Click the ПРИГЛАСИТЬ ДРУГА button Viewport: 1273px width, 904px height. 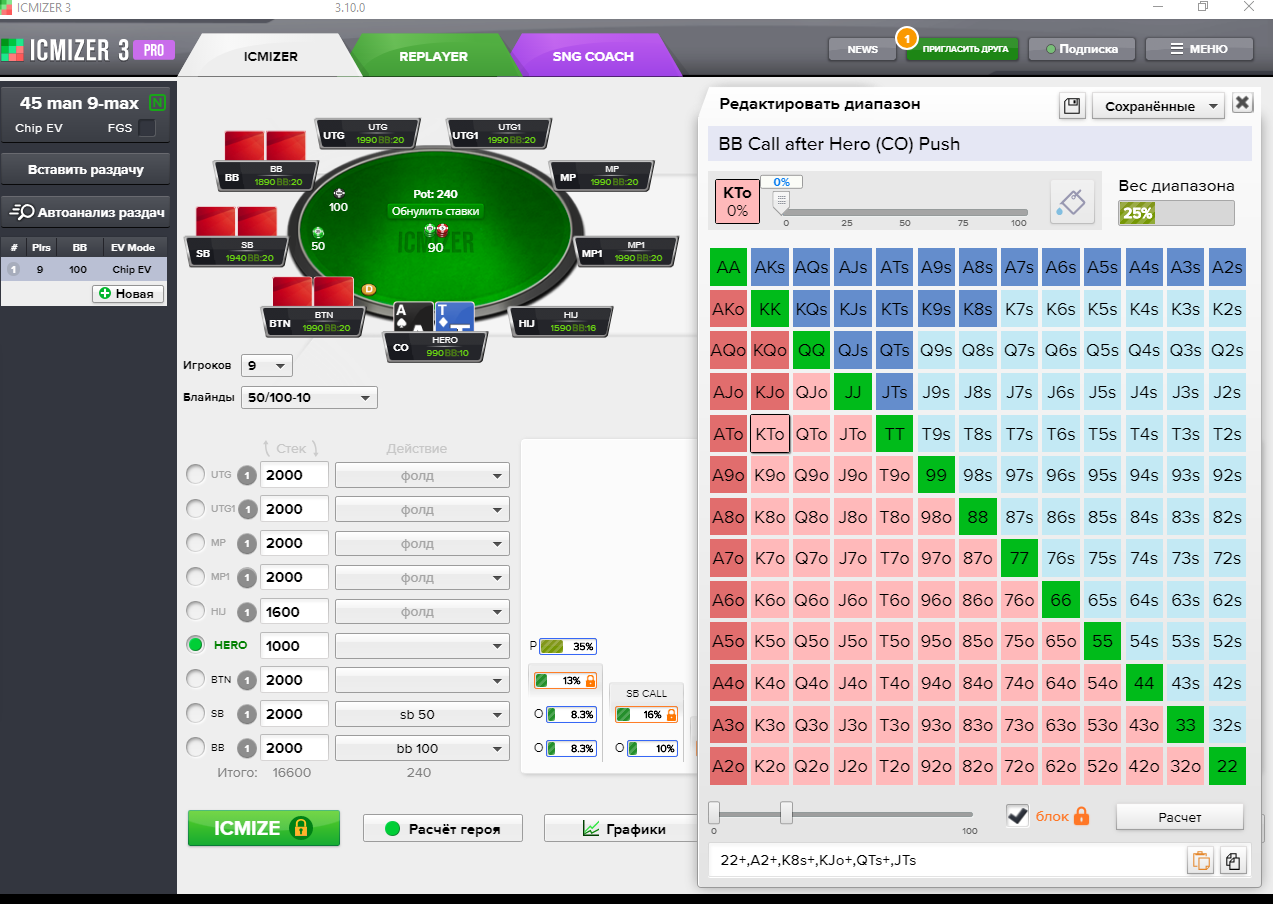[962, 49]
